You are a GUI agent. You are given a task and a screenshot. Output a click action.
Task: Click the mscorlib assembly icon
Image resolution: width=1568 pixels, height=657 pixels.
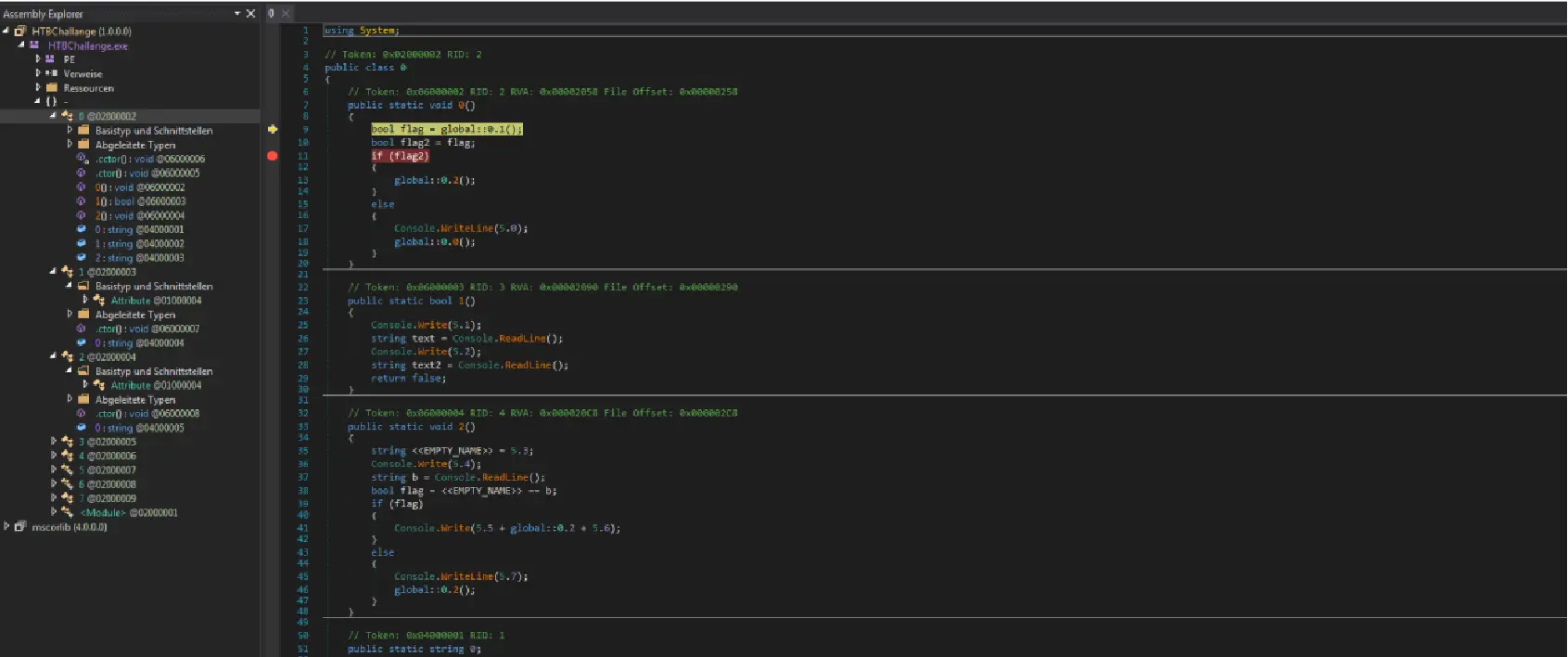pyautogui.click(x=20, y=526)
